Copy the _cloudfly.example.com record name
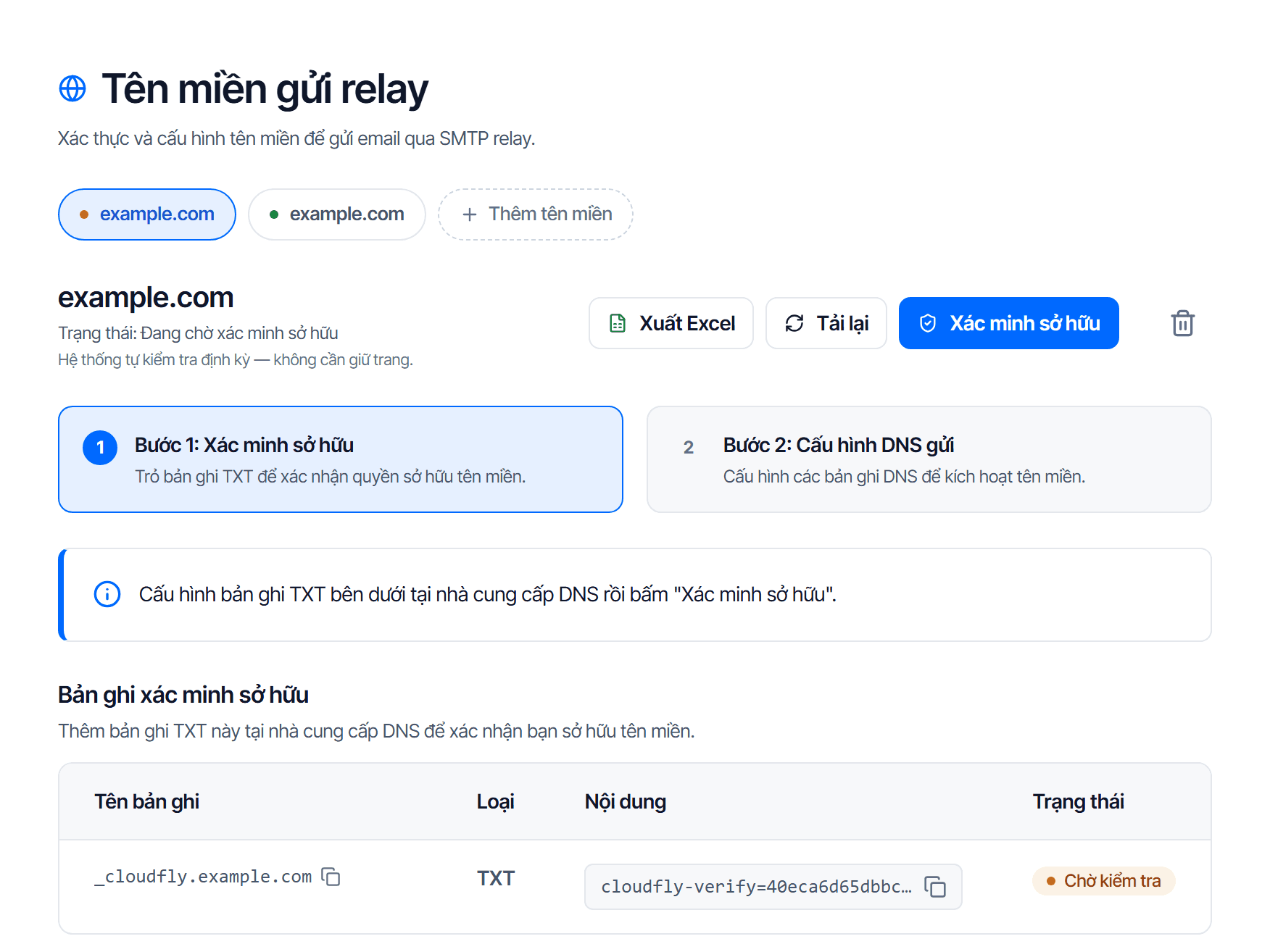Screen dimensions: 1270x952 [x=331, y=877]
